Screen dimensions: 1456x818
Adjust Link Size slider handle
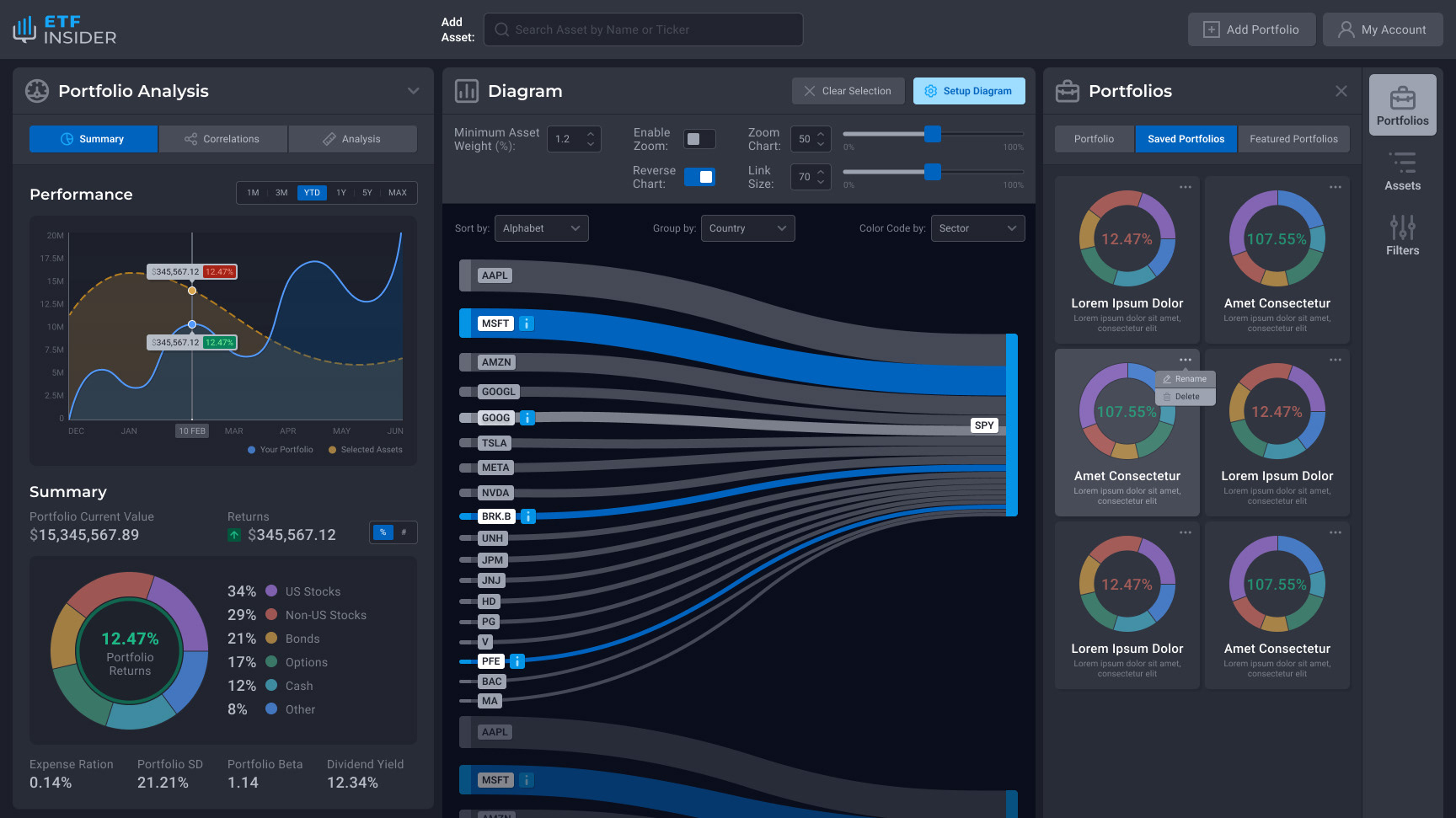click(933, 172)
